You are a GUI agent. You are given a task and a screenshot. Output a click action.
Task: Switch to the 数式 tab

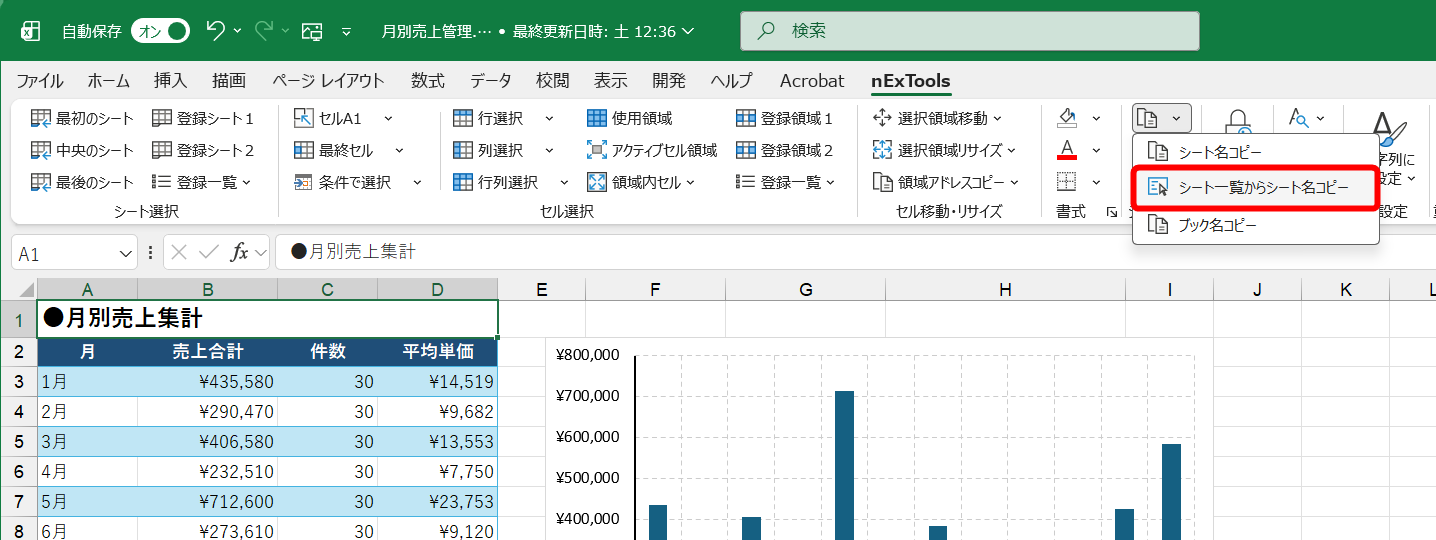[428, 81]
